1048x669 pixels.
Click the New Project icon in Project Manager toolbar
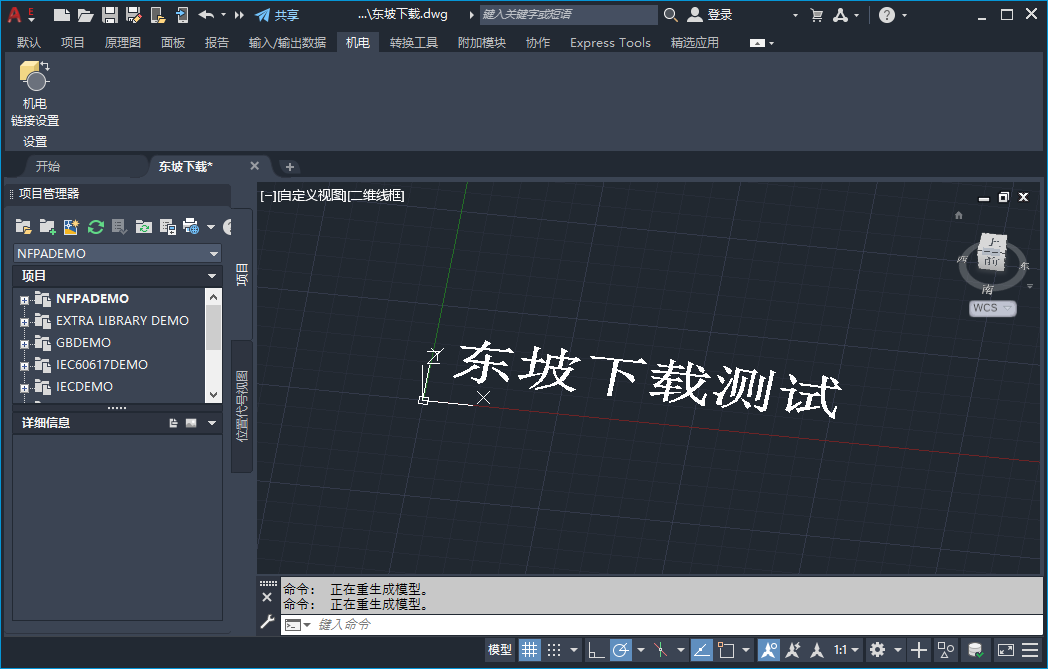click(x=47, y=227)
